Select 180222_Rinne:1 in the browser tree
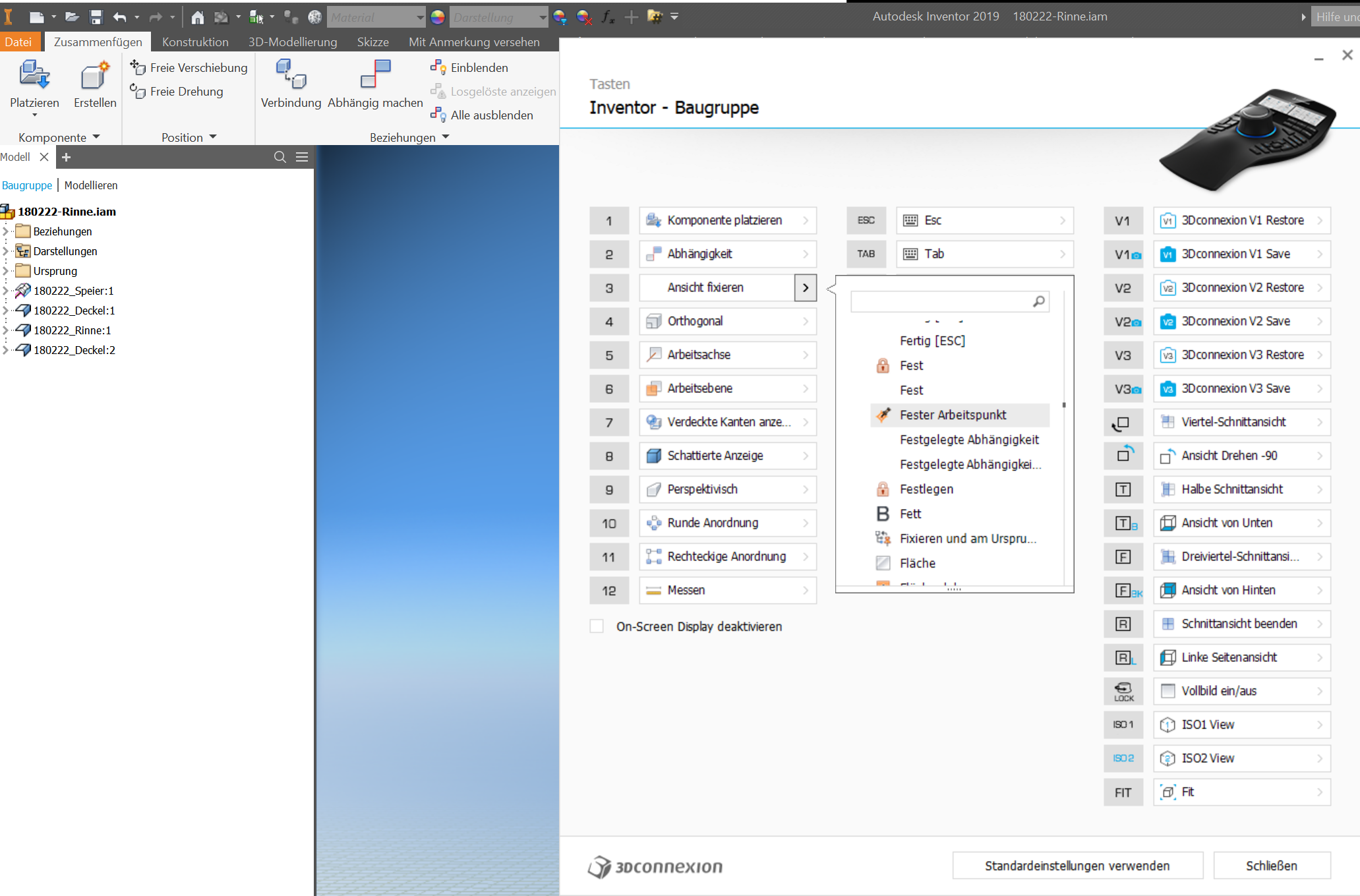Image resolution: width=1360 pixels, height=896 pixels. (x=73, y=330)
